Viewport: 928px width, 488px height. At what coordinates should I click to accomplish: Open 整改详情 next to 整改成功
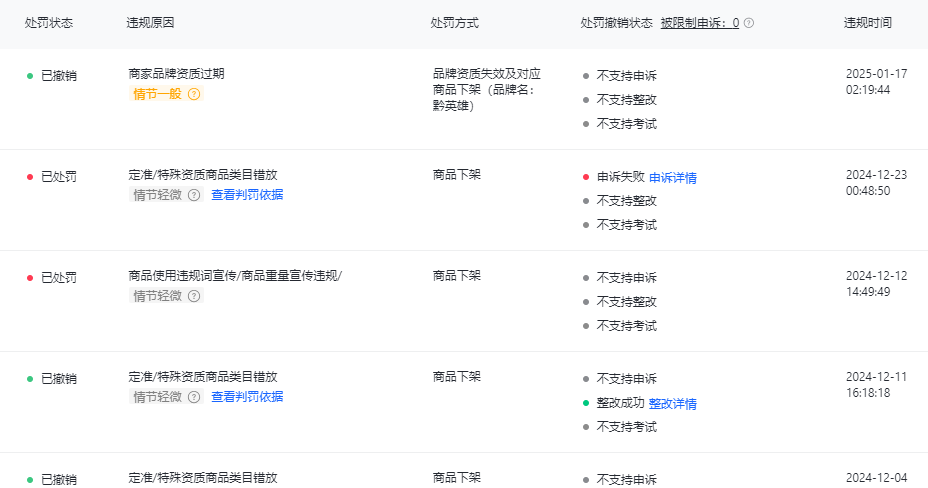pos(673,404)
